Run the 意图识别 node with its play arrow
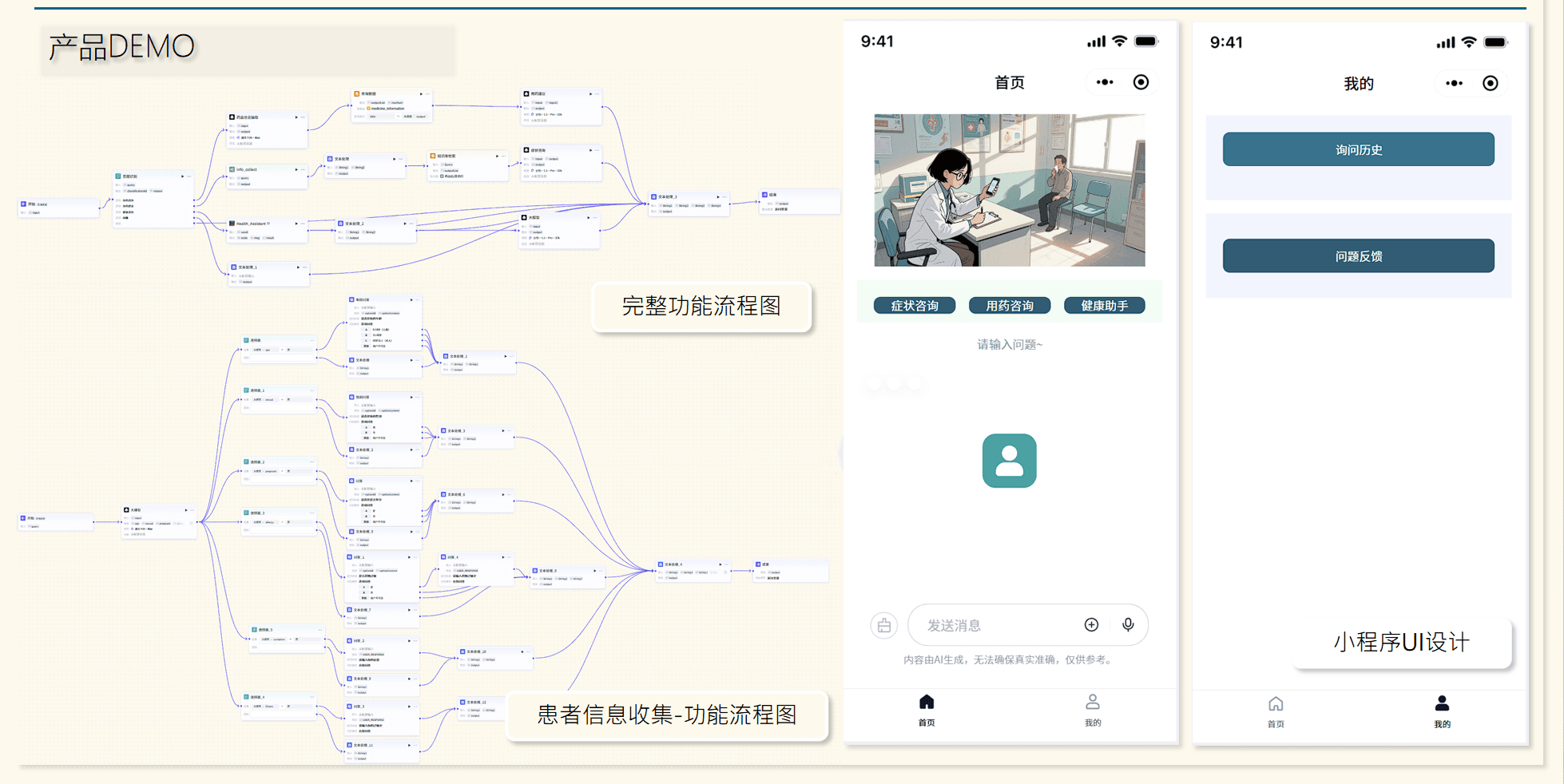Image resolution: width=1564 pixels, height=784 pixels. [x=183, y=176]
